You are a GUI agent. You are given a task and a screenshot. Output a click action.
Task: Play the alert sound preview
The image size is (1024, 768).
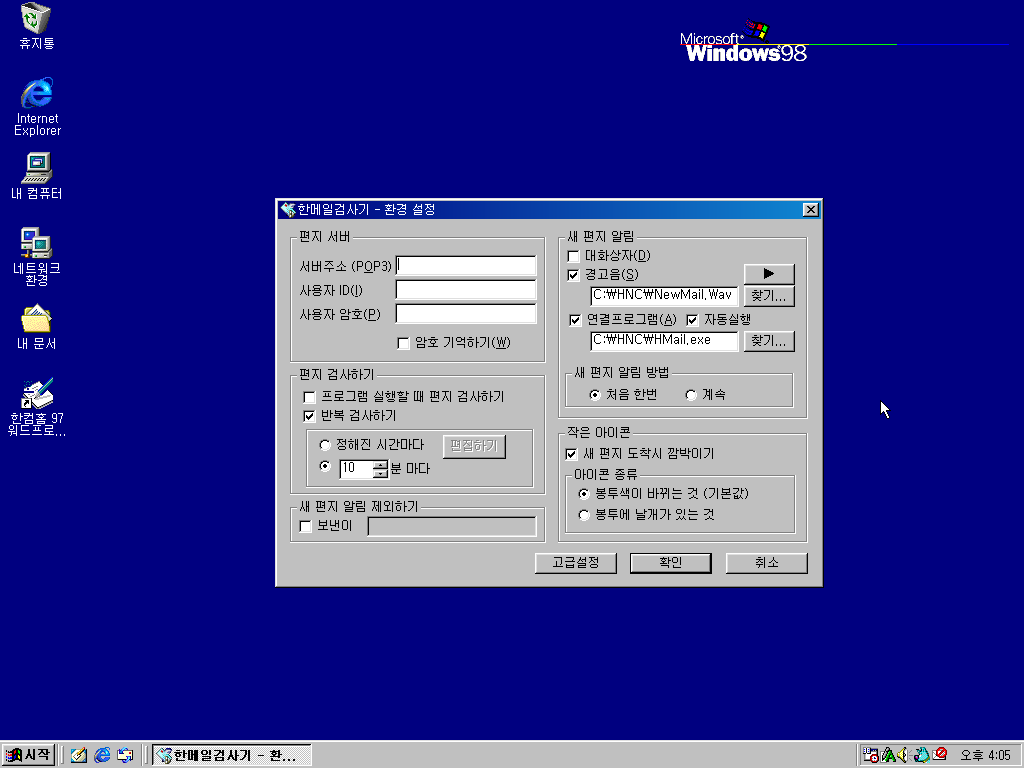coord(769,274)
